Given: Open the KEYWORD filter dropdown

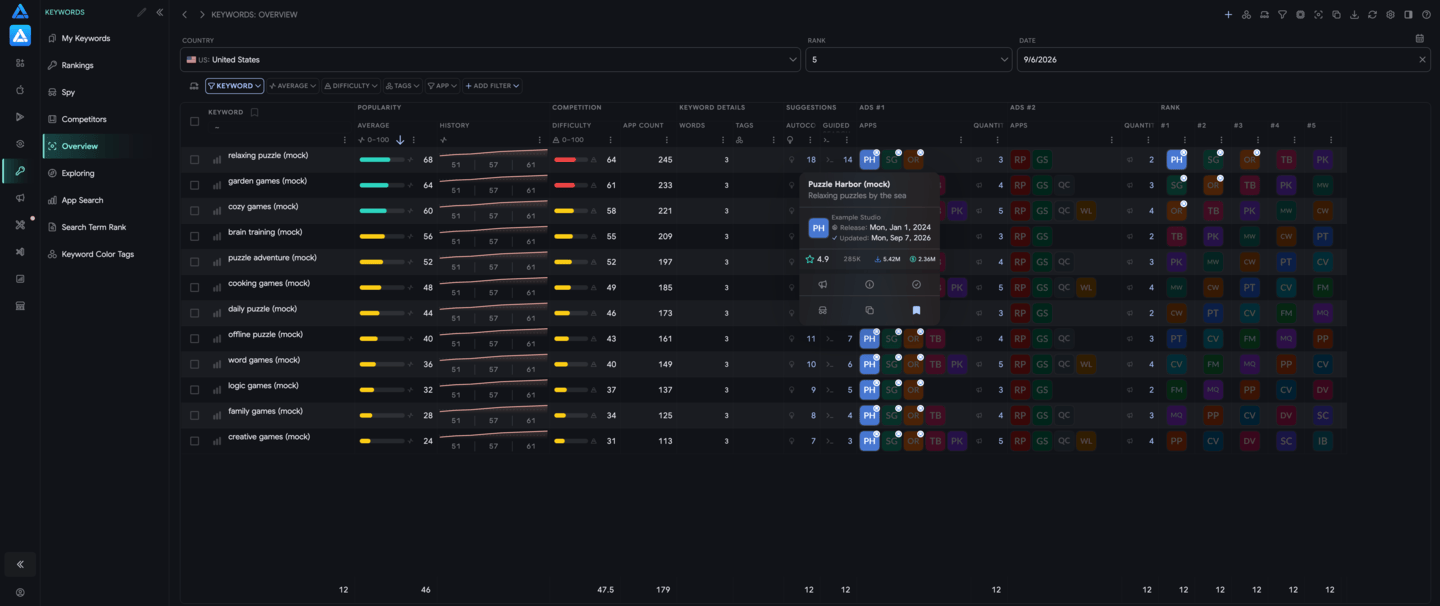Looking at the screenshot, I should [x=235, y=86].
